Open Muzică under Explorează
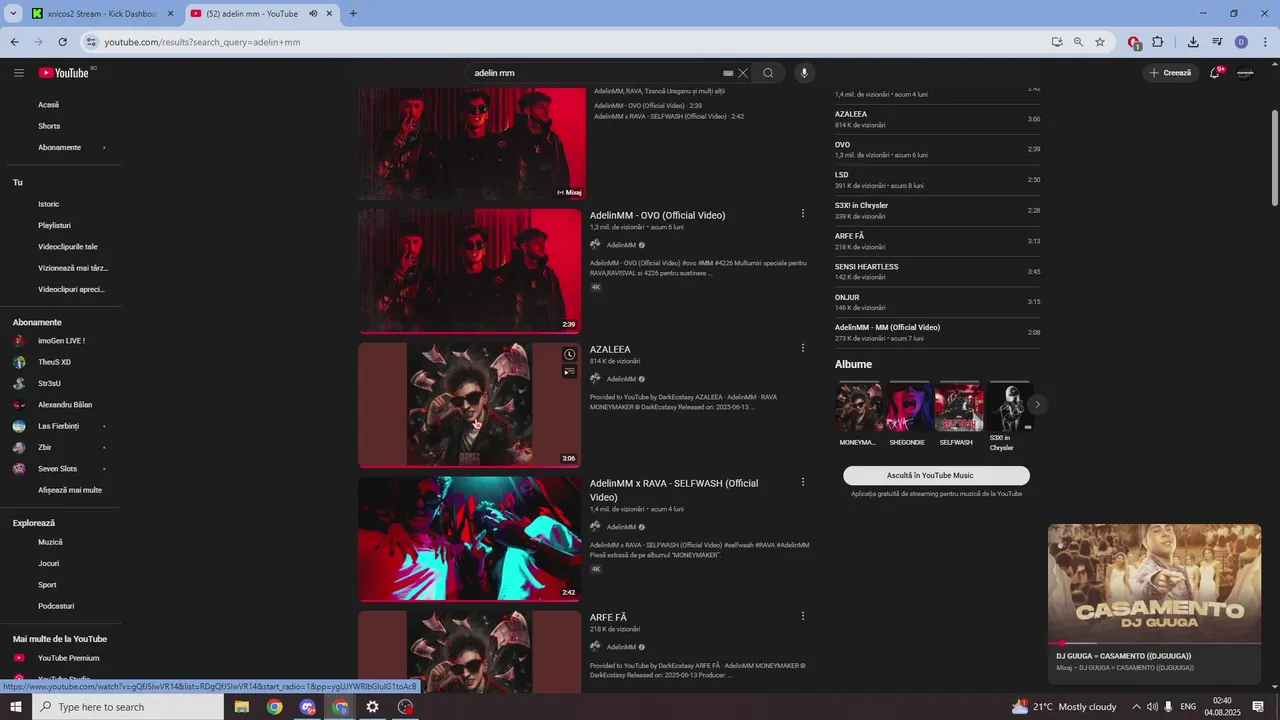The width and height of the screenshot is (1280, 720). 50,542
